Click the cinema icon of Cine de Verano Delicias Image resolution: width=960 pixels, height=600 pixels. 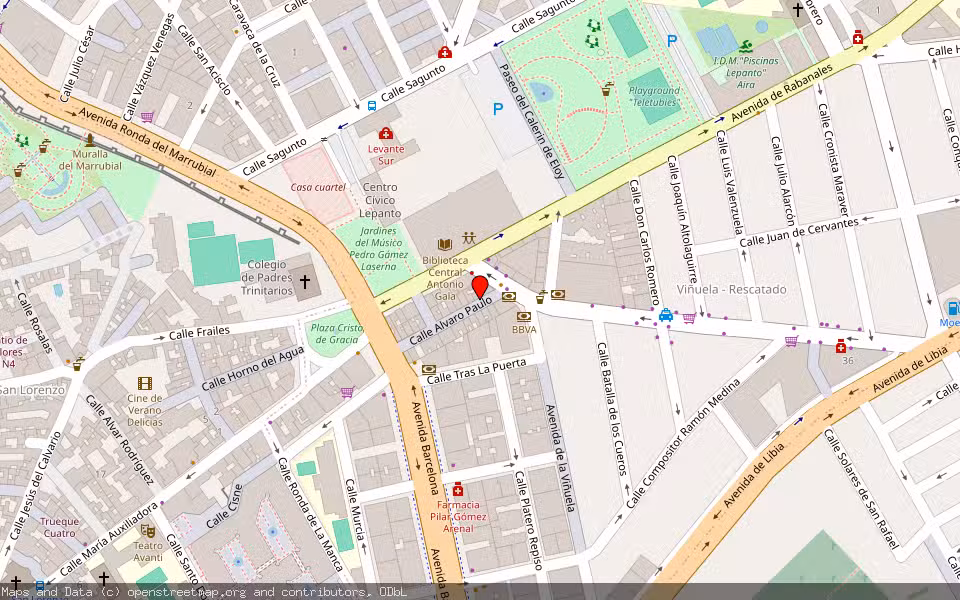[145, 383]
